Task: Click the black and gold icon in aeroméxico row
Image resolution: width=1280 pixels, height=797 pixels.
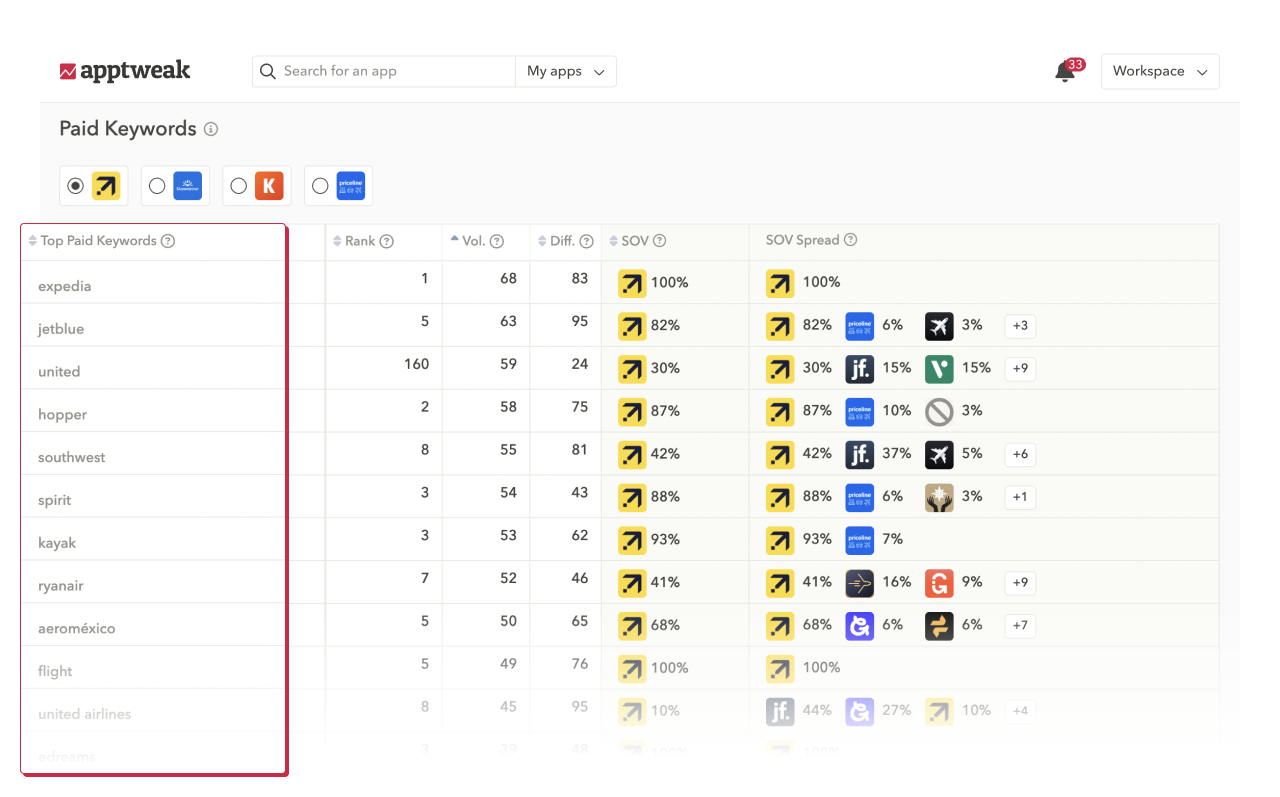Action: point(939,627)
